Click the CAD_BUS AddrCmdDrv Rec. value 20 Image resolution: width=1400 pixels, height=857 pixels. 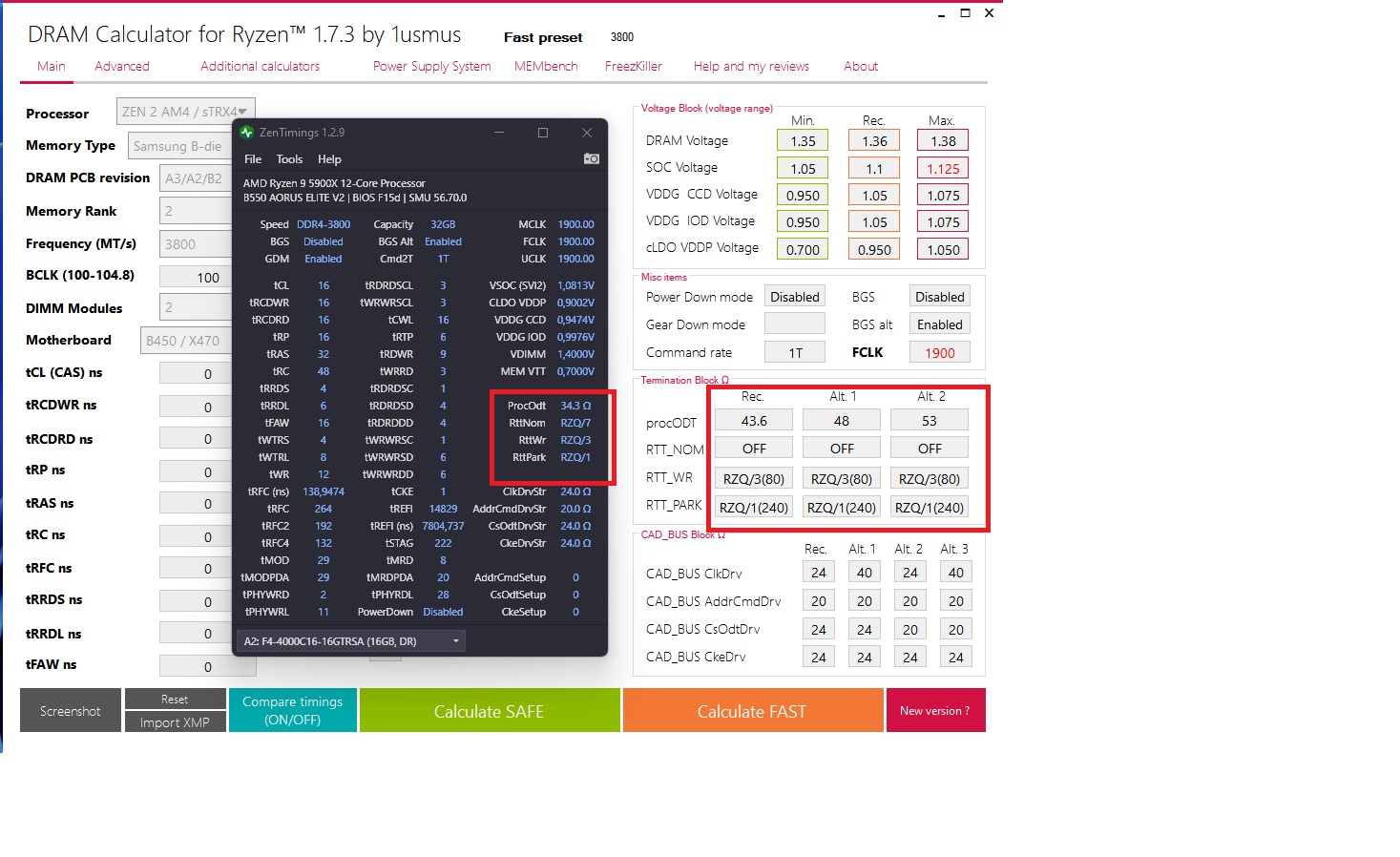pyautogui.click(x=819, y=600)
